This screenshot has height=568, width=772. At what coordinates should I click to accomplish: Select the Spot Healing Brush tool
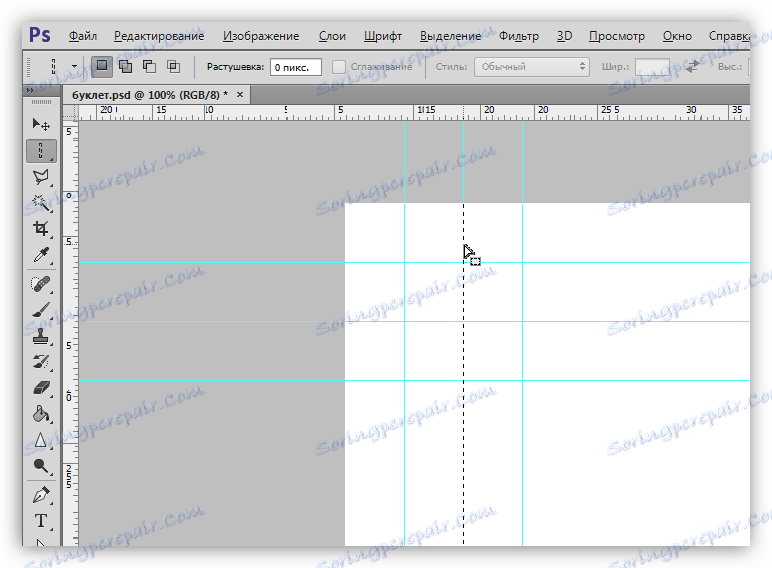pyautogui.click(x=41, y=284)
